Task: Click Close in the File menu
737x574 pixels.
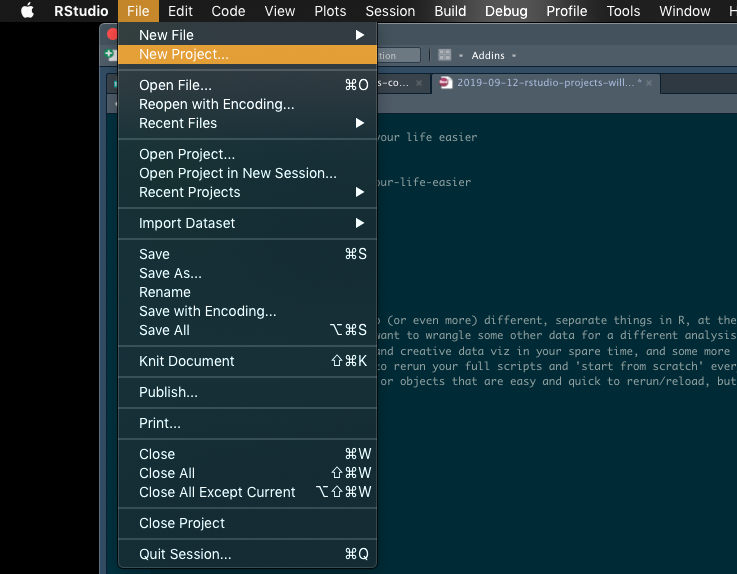Action: 247,454
